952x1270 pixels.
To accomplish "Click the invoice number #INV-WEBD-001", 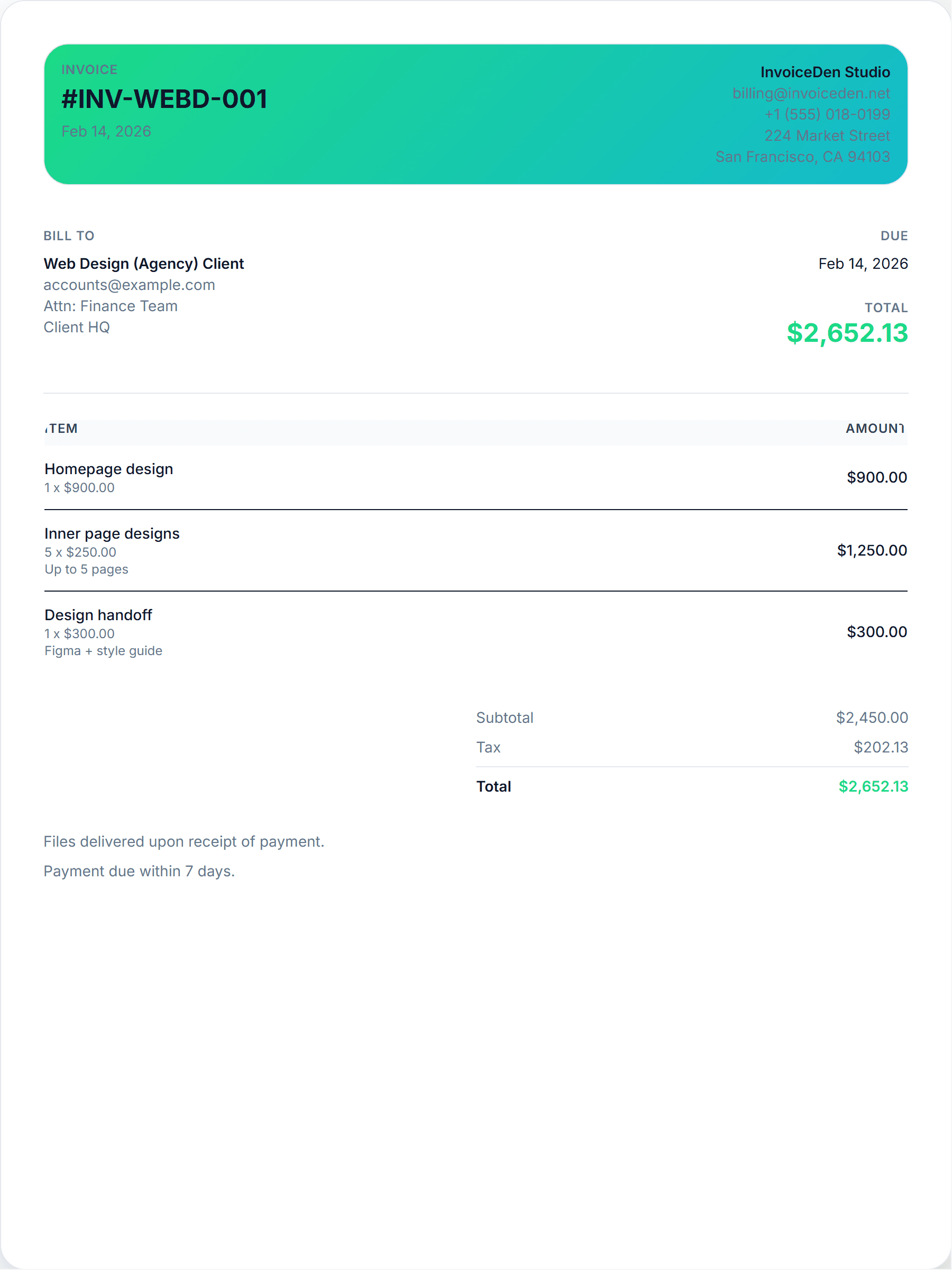I will coord(164,99).
